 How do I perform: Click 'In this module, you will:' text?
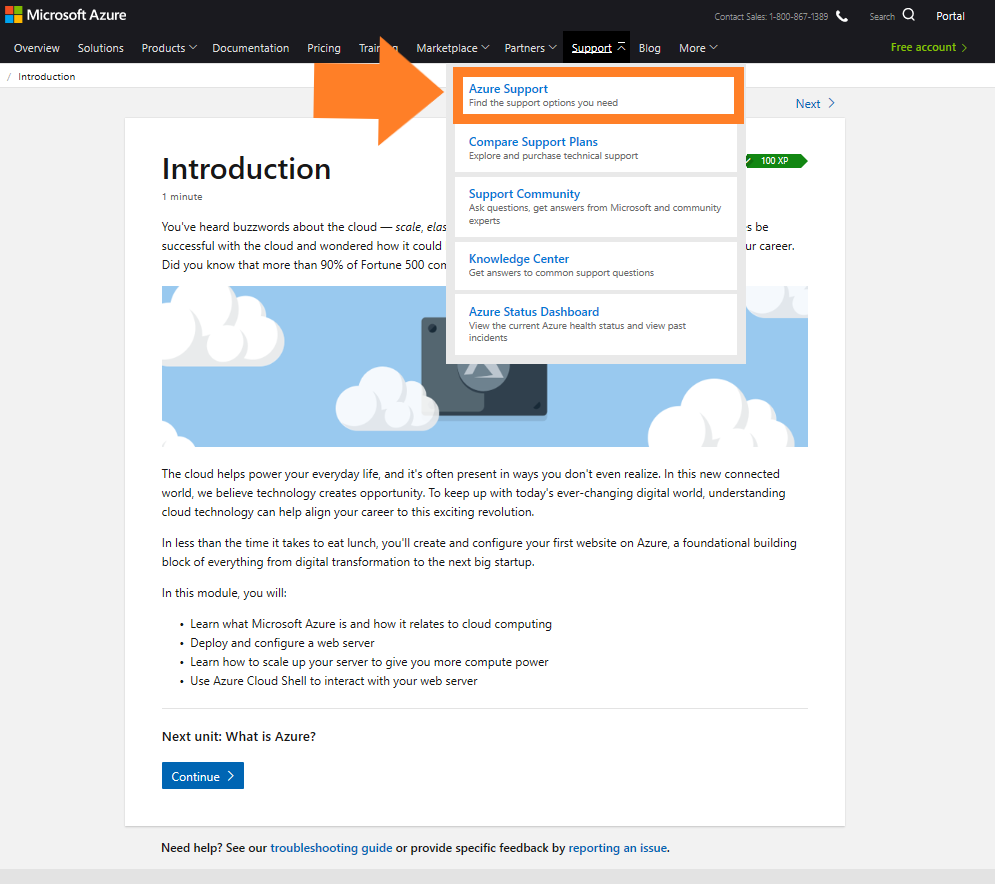click(224, 593)
